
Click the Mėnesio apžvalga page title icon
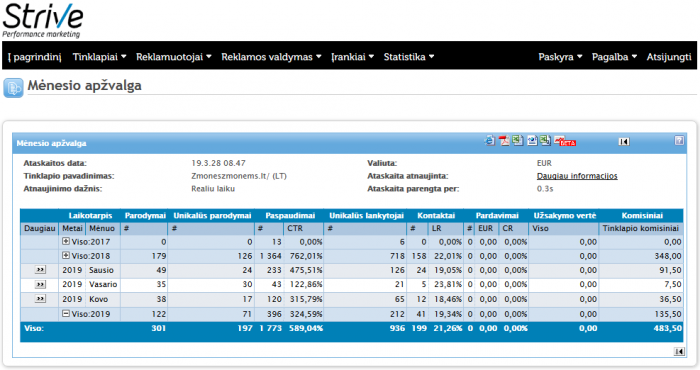pyautogui.click(x=13, y=87)
